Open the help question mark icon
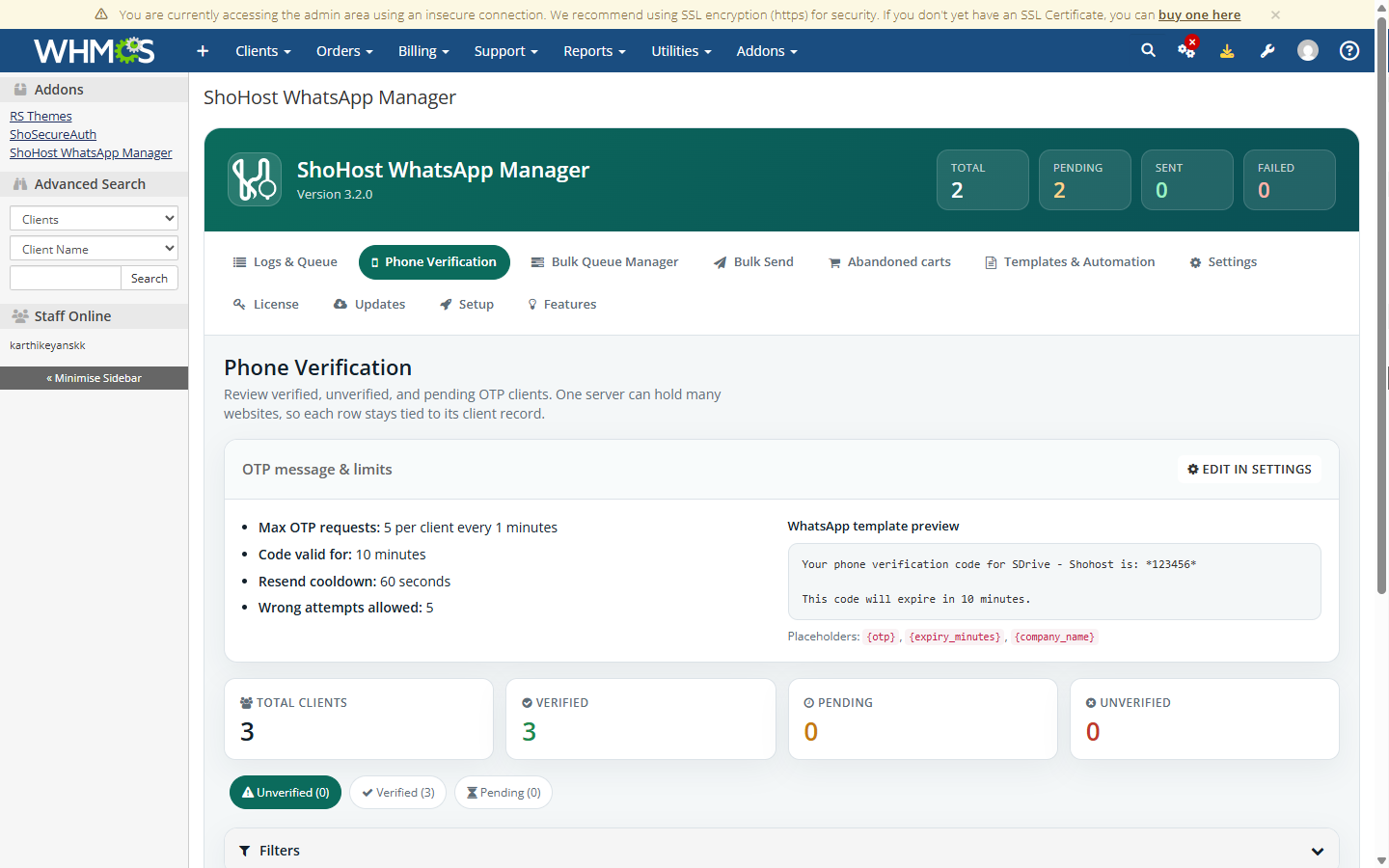 1349,50
